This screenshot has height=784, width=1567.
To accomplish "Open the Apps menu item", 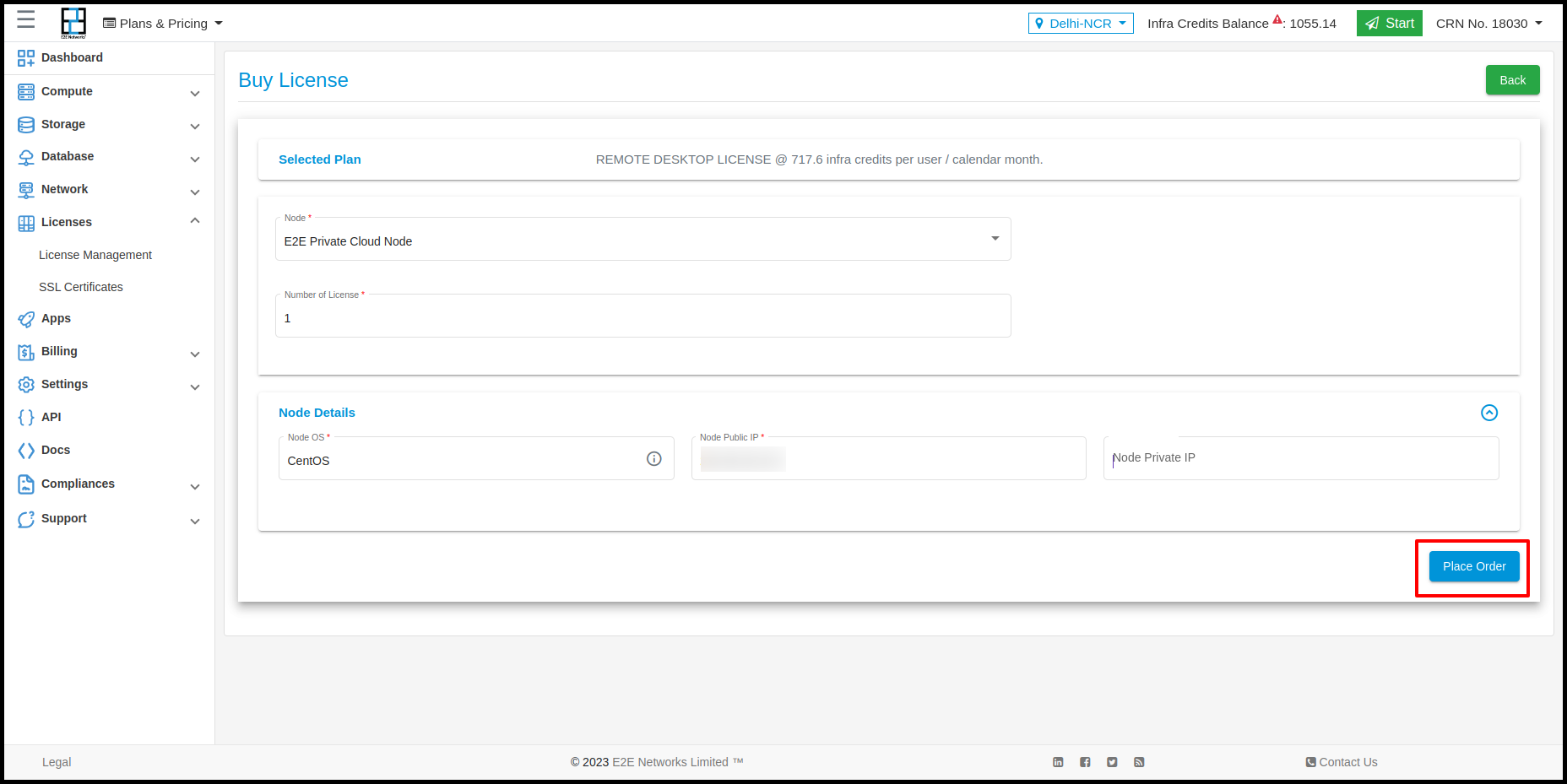I will pos(56,318).
